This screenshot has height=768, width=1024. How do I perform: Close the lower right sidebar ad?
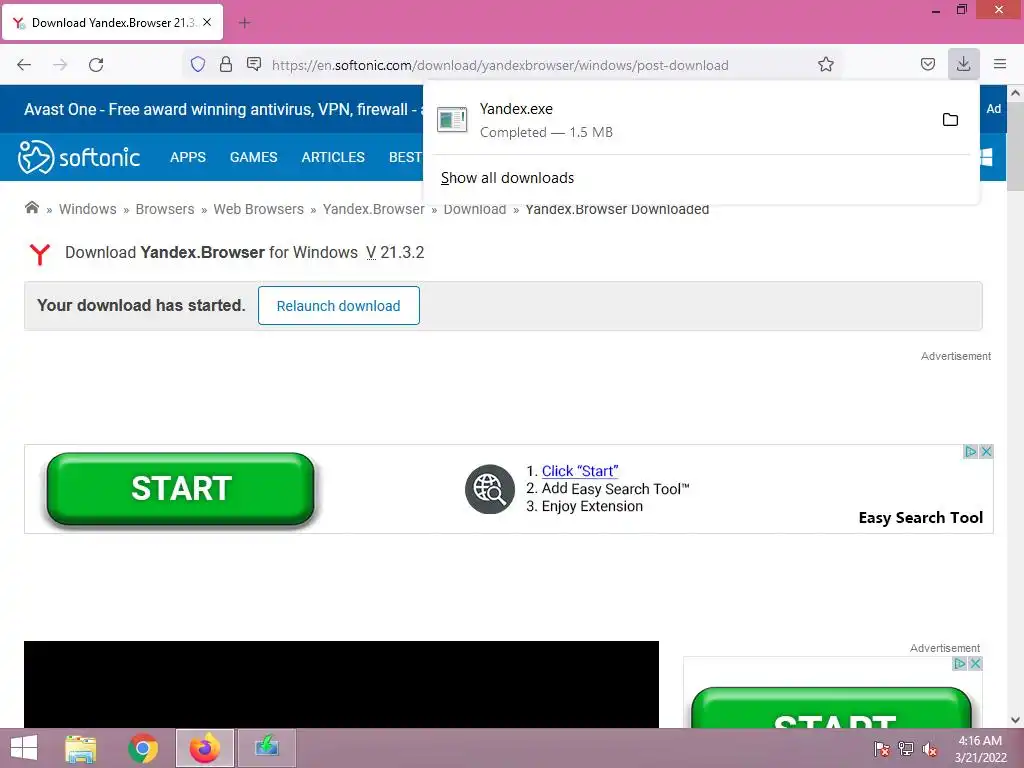coord(975,664)
